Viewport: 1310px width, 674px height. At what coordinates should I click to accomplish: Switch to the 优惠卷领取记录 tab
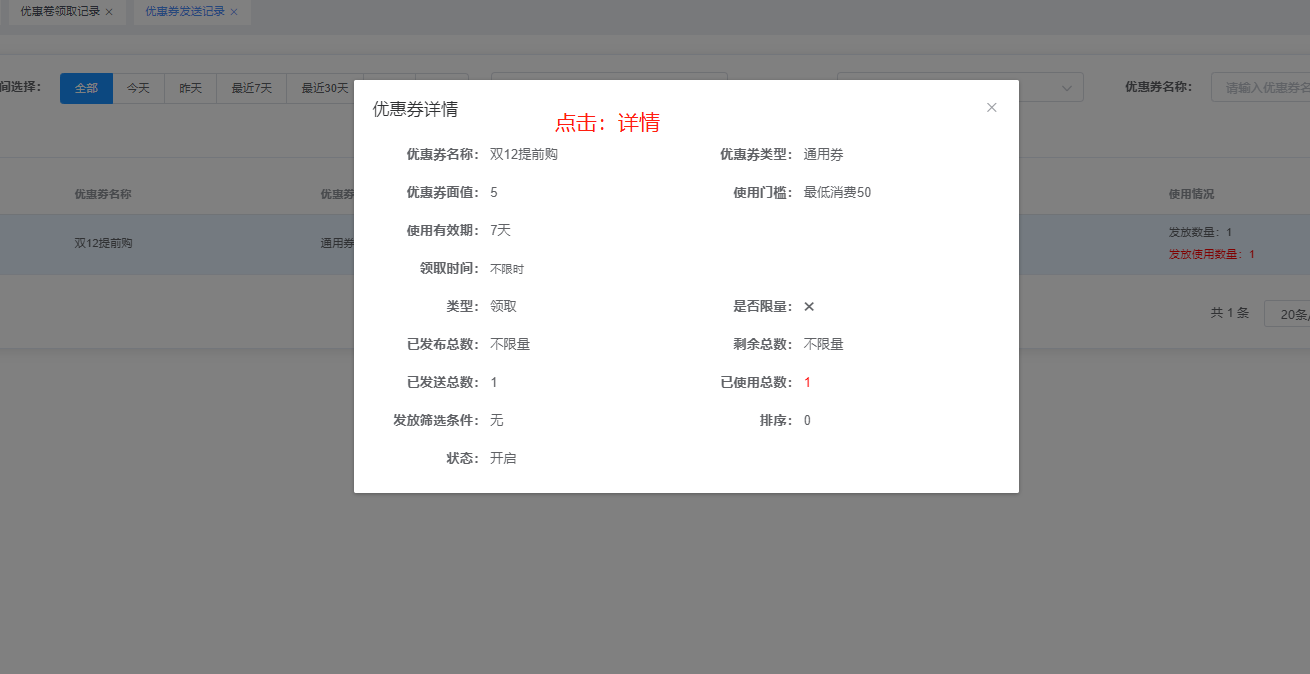[60, 12]
